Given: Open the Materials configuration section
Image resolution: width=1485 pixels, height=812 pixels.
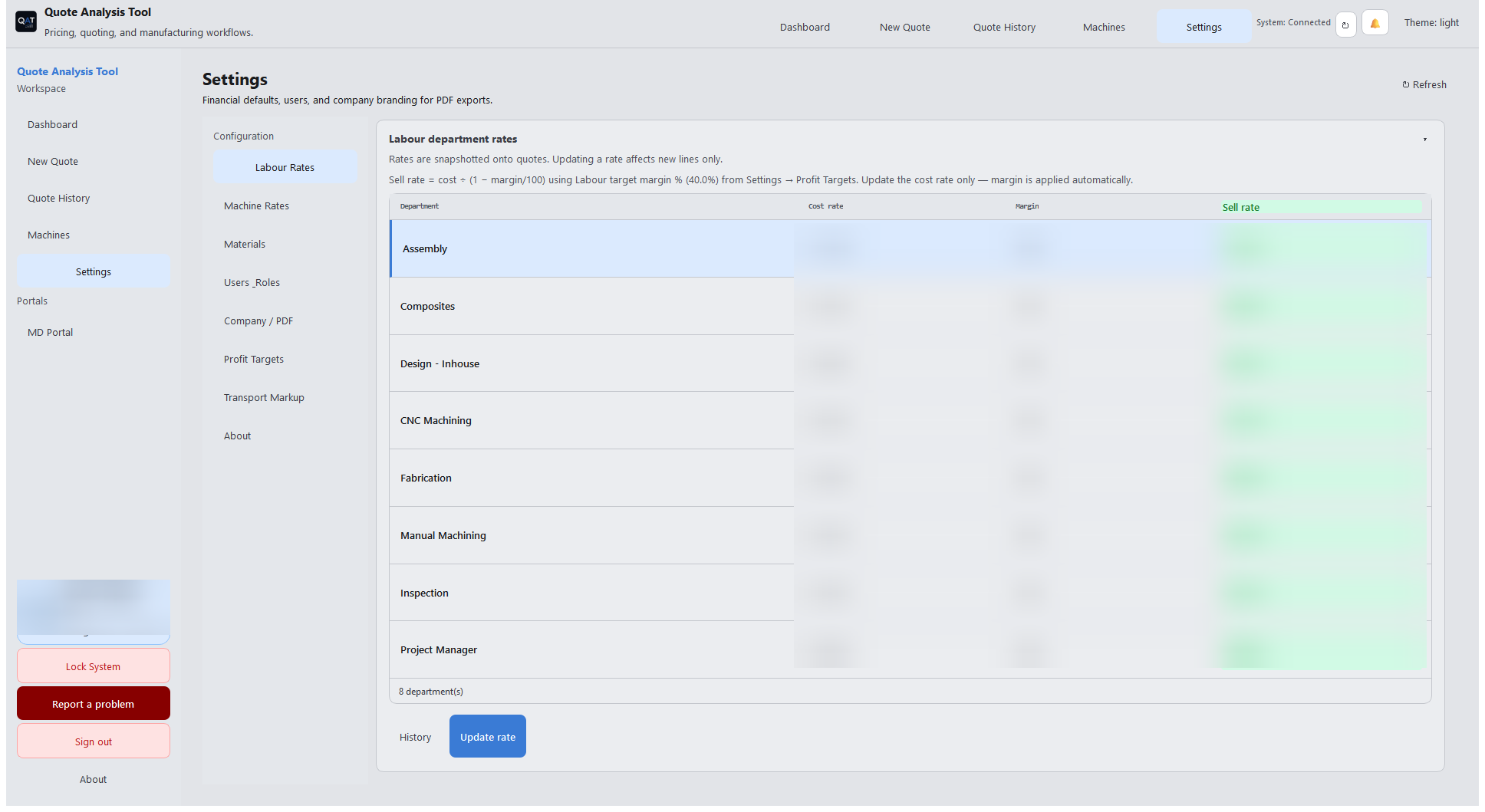Looking at the screenshot, I should pyautogui.click(x=285, y=245).
